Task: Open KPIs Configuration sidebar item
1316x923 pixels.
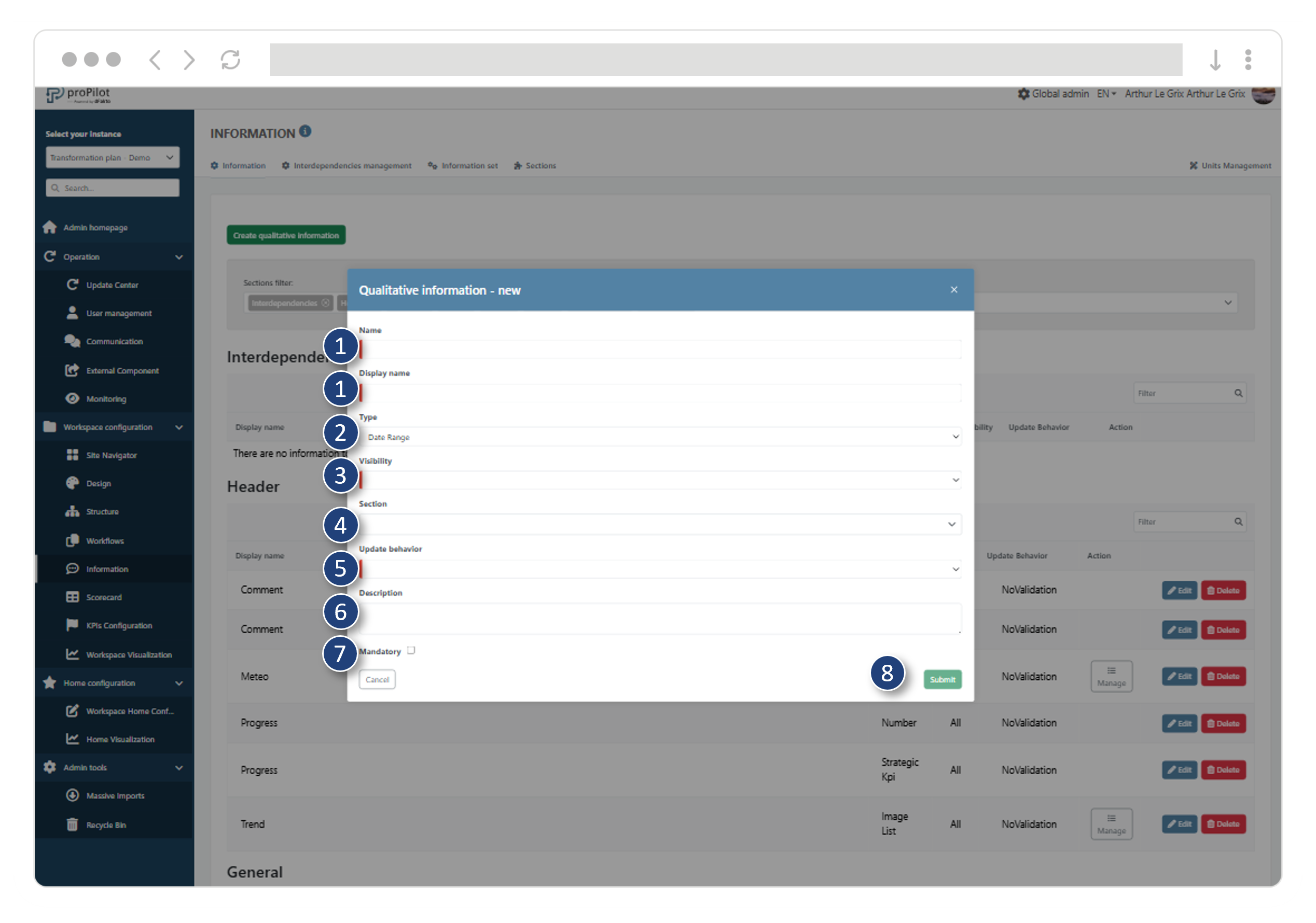Action: pyautogui.click(x=119, y=625)
